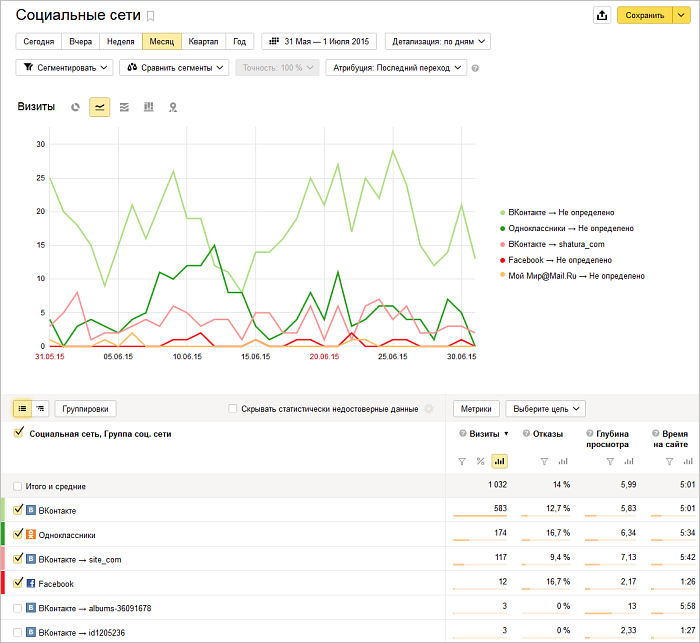This screenshot has height=643, width=700.
Task: Click the Facebook row network icon
Action: [31, 584]
